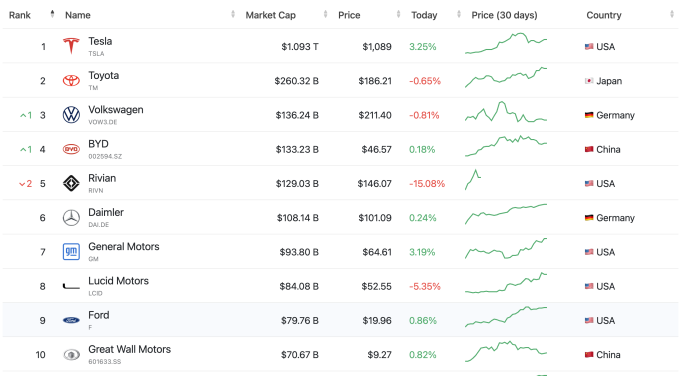Screen dimensions: 680x376
Task: View Tesla 30-day price chart
Action: point(506,43)
